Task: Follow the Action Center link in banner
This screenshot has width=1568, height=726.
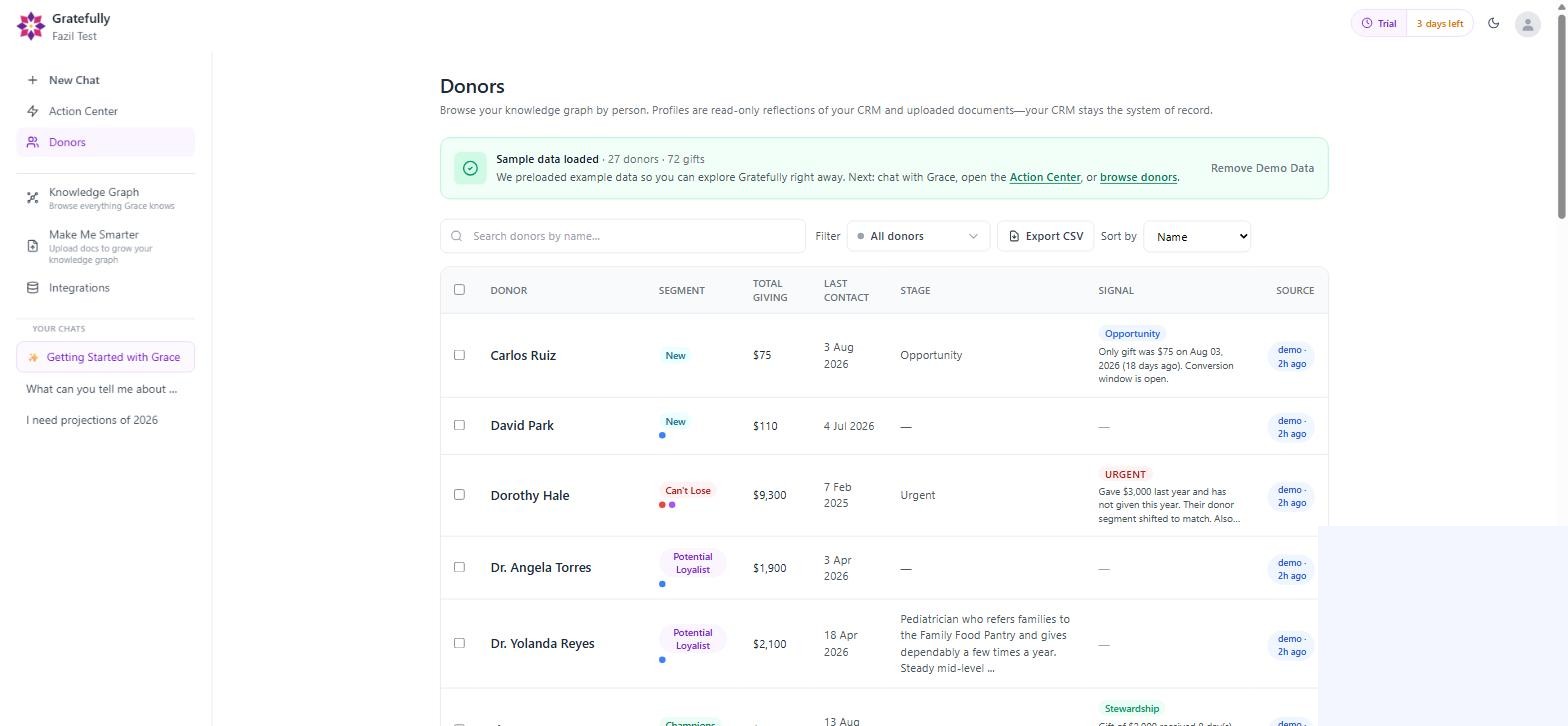Action: 1044,177
